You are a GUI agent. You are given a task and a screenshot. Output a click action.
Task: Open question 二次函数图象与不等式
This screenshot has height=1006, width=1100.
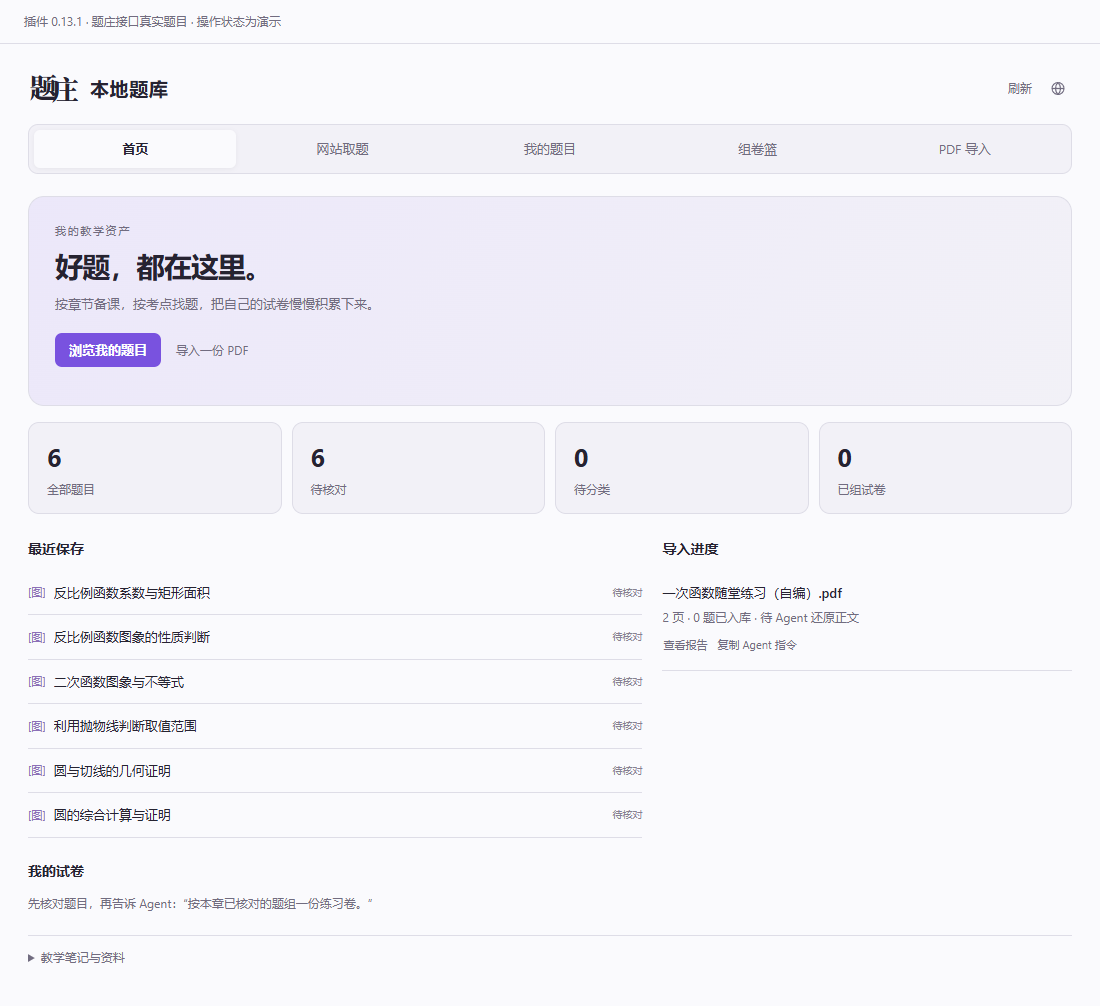pyautogui.click(x=119, y=682)
